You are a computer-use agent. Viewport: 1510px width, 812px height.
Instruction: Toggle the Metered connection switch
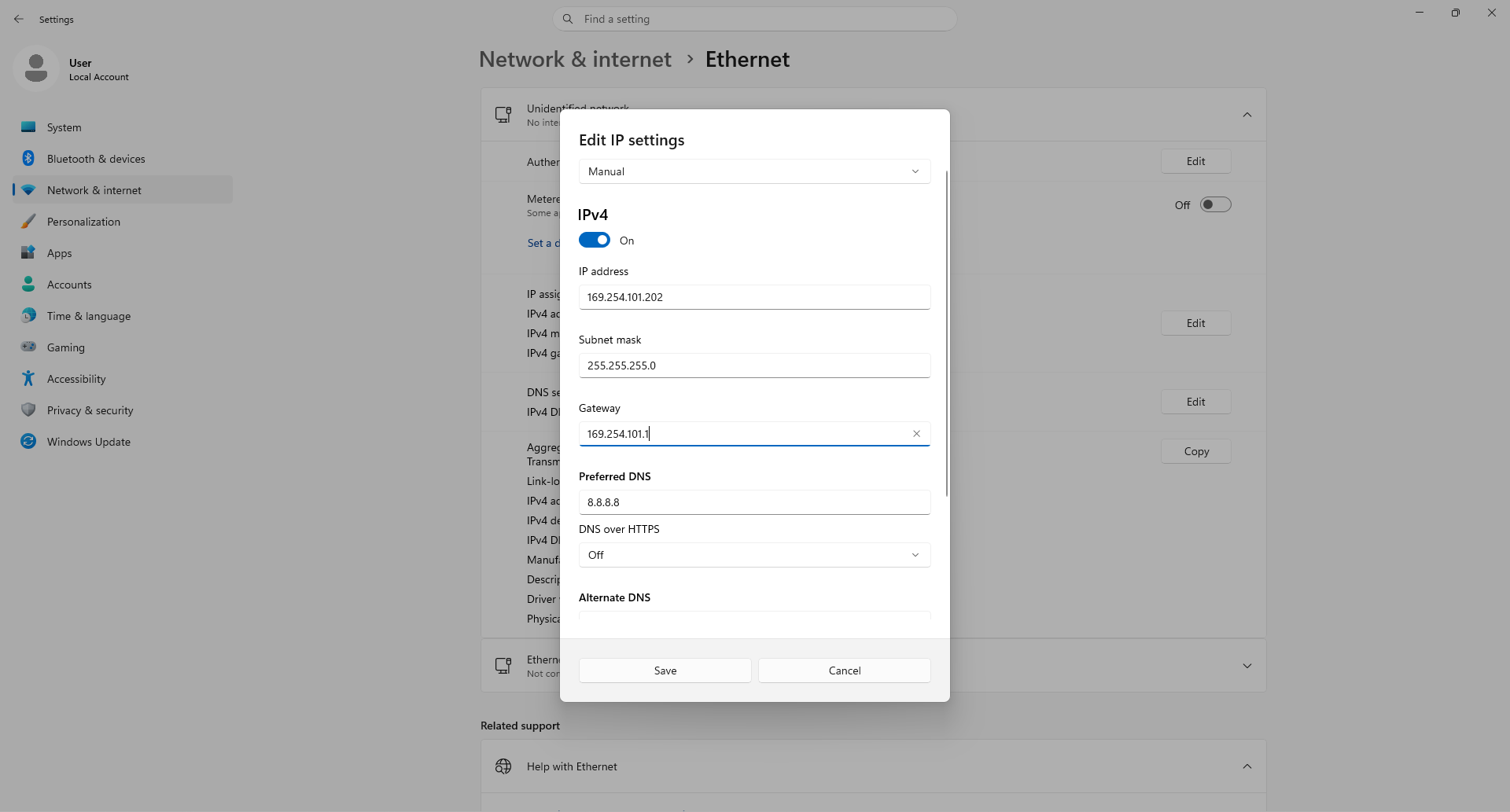[1215, 204]
